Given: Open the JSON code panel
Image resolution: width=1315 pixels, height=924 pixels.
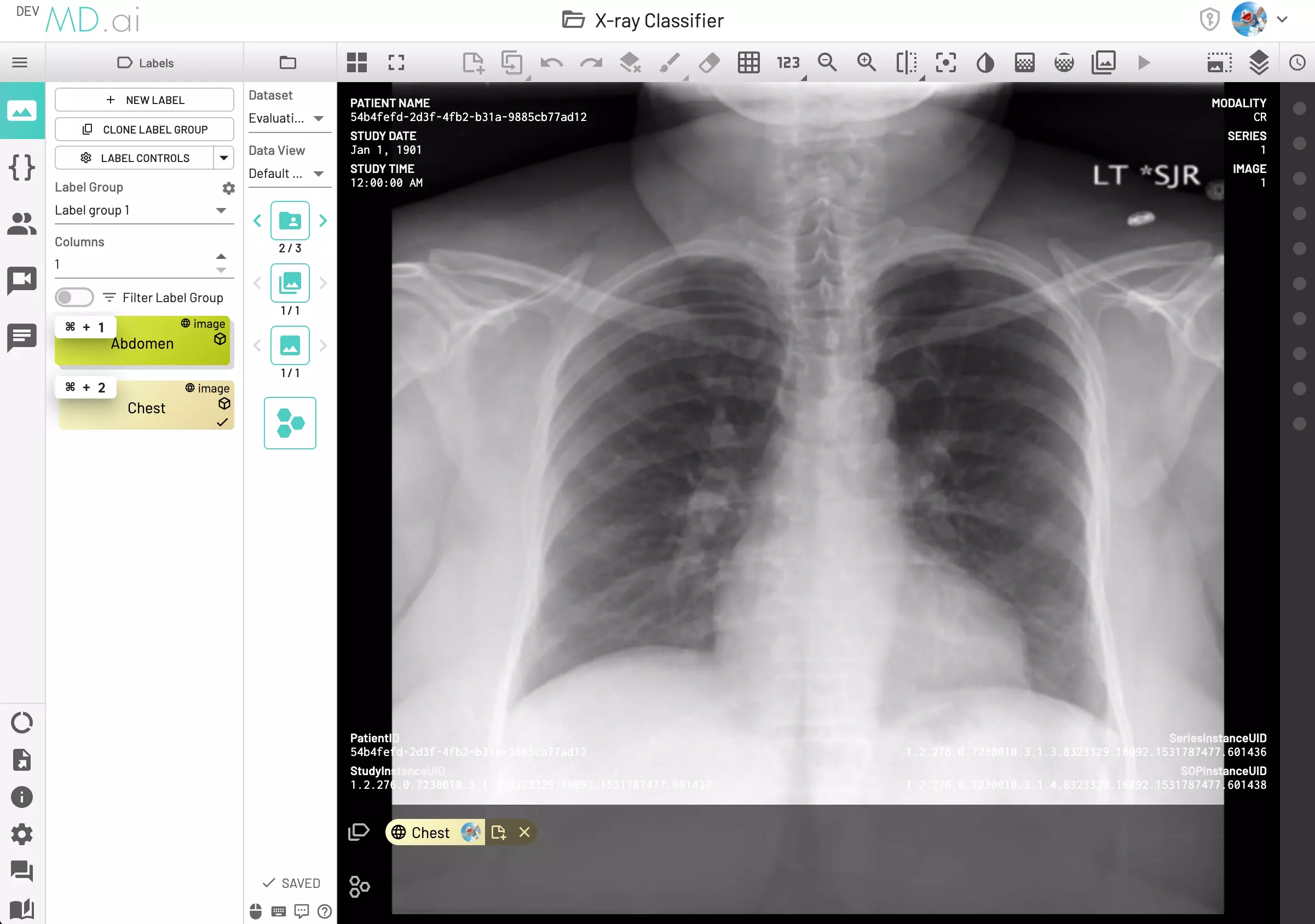Looking at the screenshot, I should (22, 168).
